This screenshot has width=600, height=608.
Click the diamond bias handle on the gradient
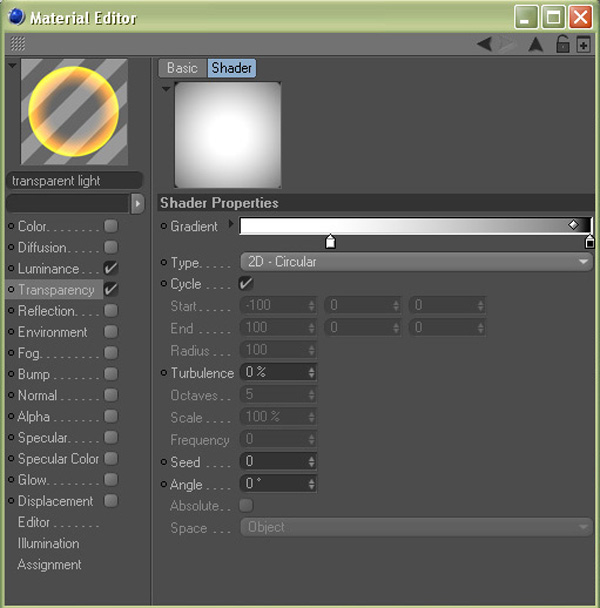click(x=573, y=226)
